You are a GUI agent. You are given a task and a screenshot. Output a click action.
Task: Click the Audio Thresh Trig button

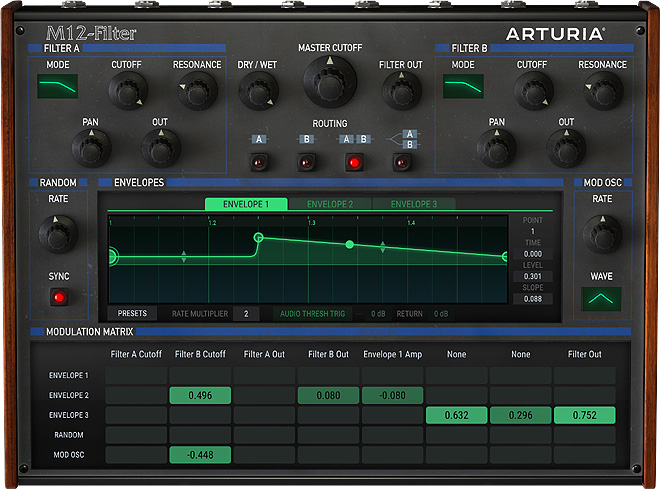pyautogui.click(x=310, y=314)
